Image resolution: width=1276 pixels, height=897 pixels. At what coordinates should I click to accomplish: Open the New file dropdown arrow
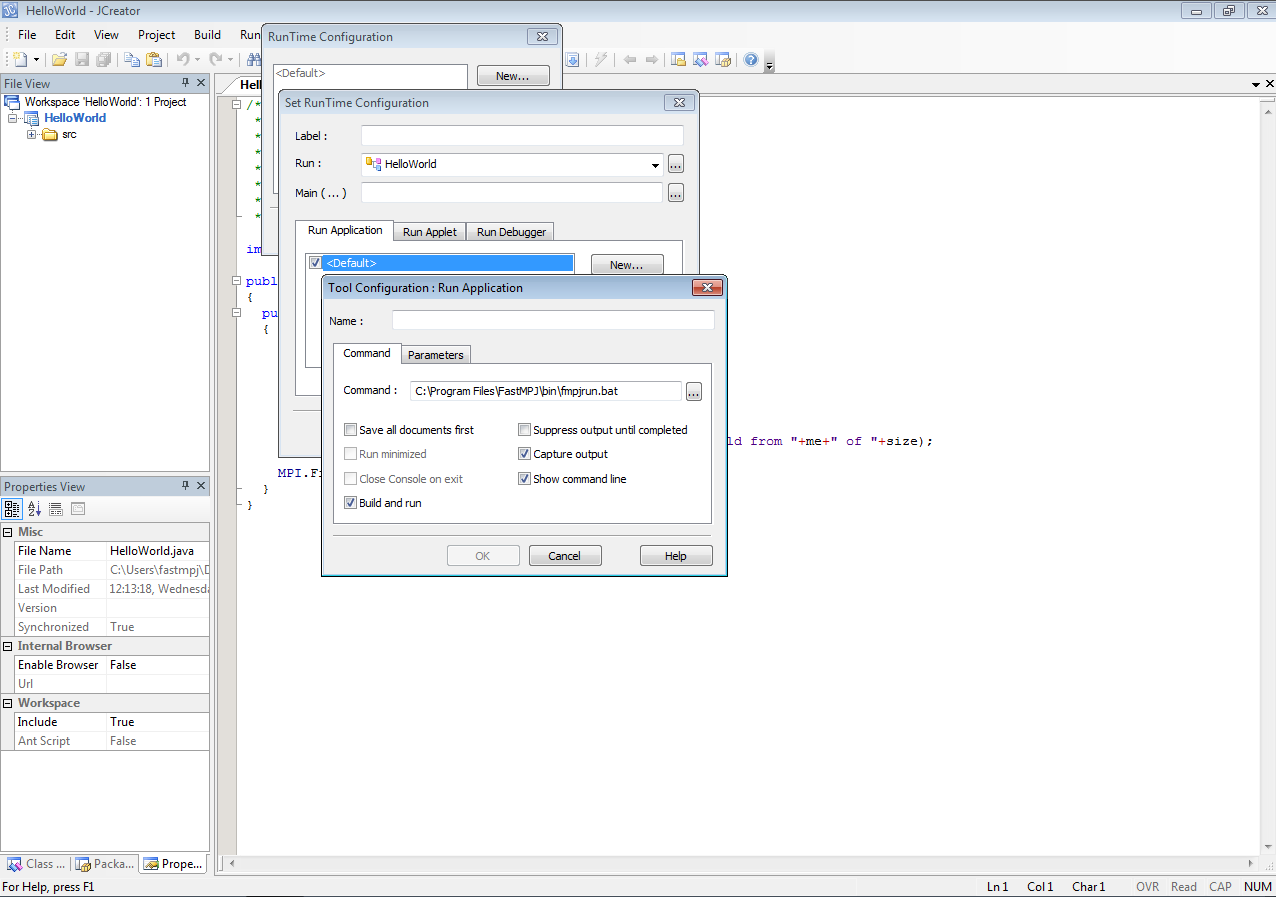pyautogui.click(x=36, y=60)
